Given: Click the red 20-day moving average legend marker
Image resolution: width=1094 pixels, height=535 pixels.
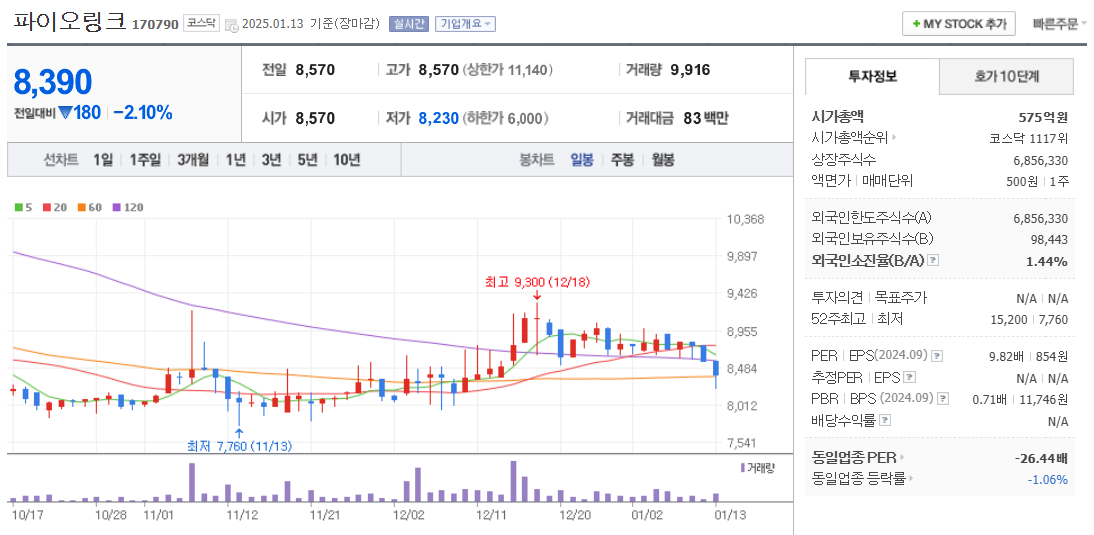Looking at the screenshot, I should (x=46, y=207).
